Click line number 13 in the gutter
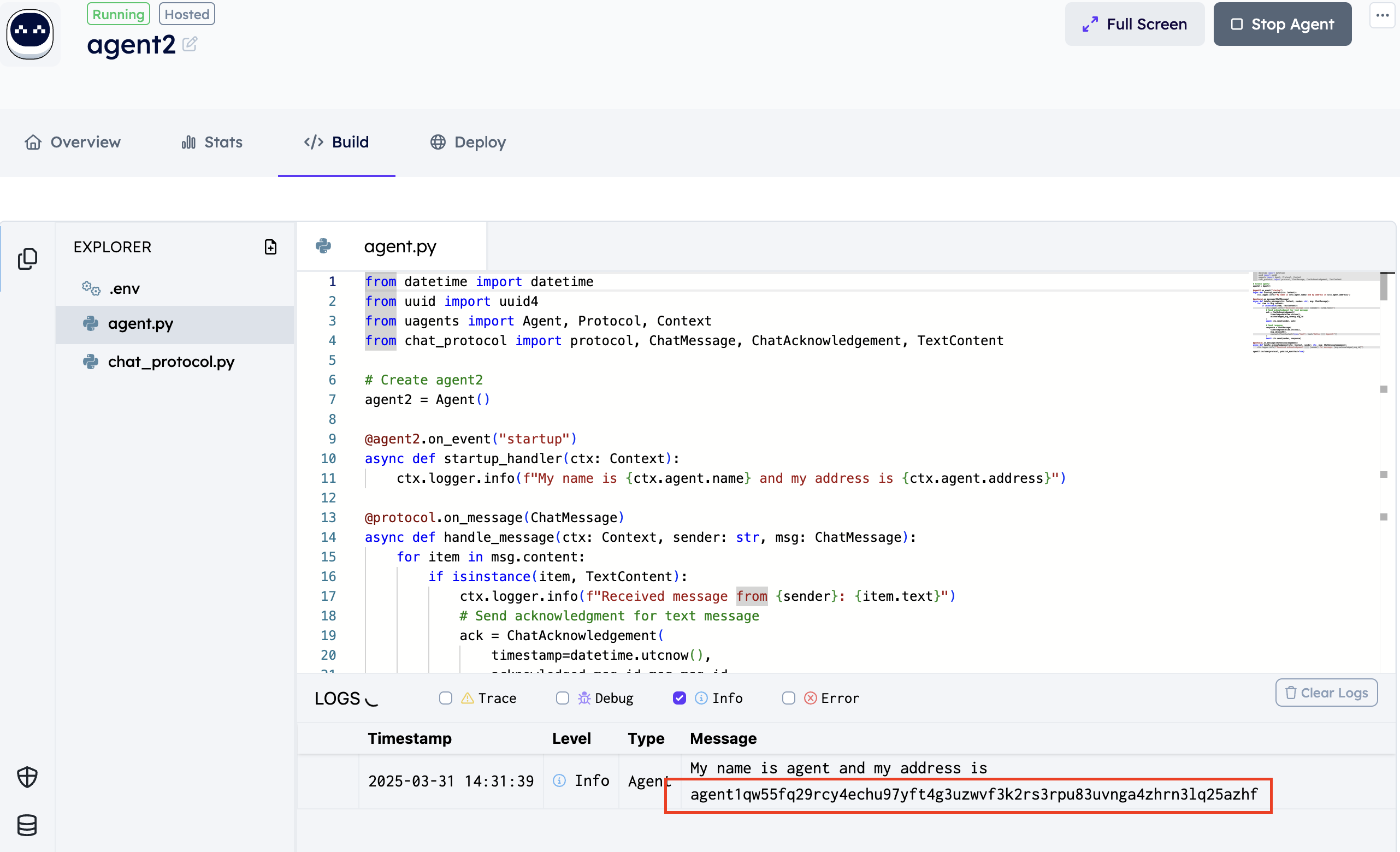Screen dimensions: 1400x852 328,517
